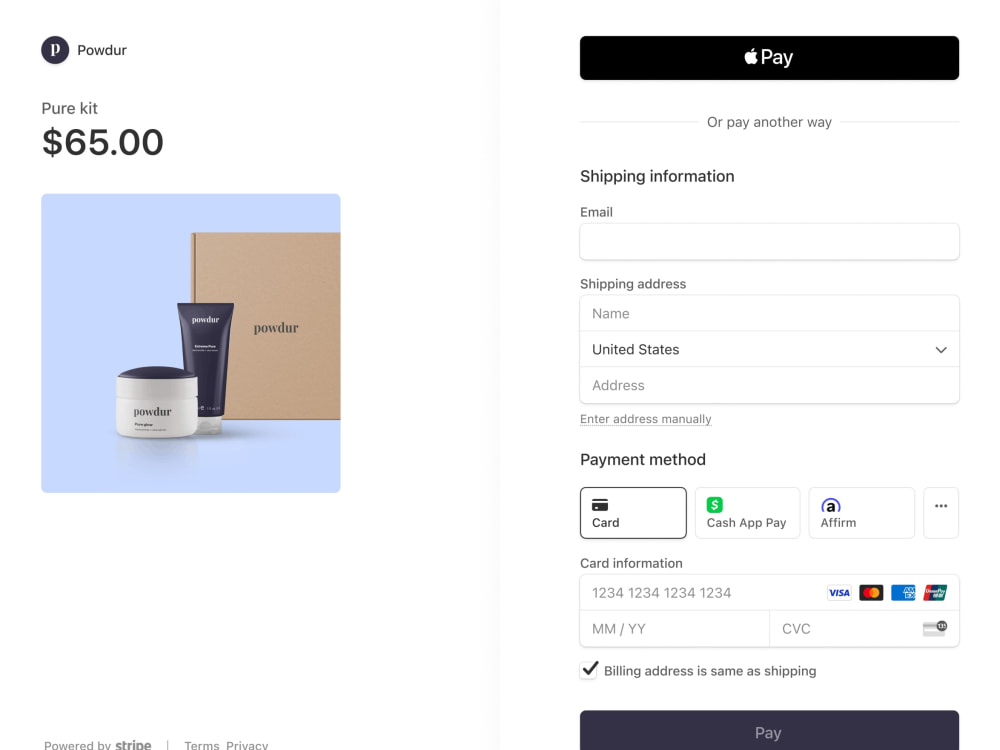Click the country dropdown chevron arrow

point(941,349)
